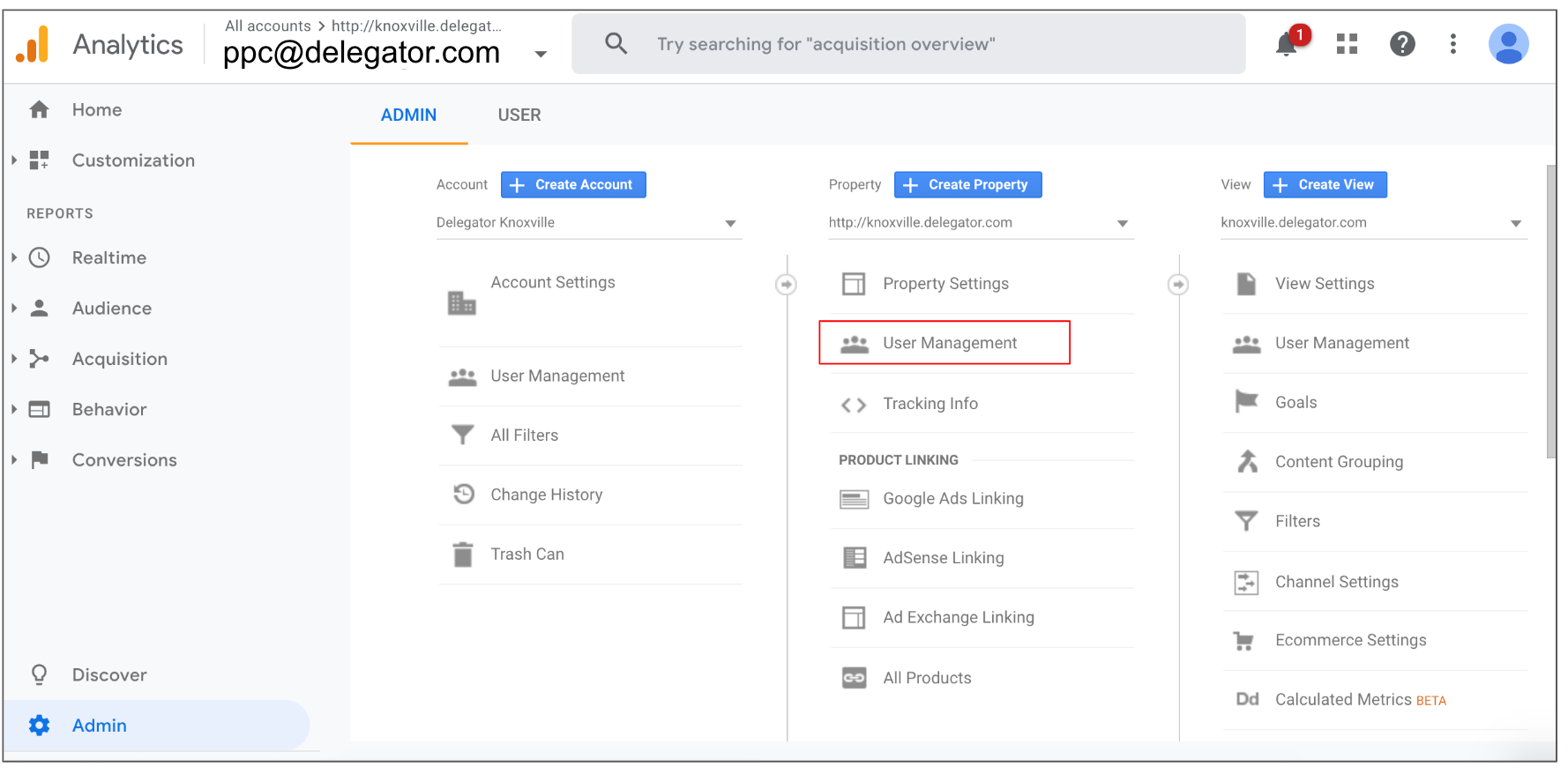Open the account switcher dropdown arrow
Screen dimensions: 1568x774
click(x=541, y=55)
